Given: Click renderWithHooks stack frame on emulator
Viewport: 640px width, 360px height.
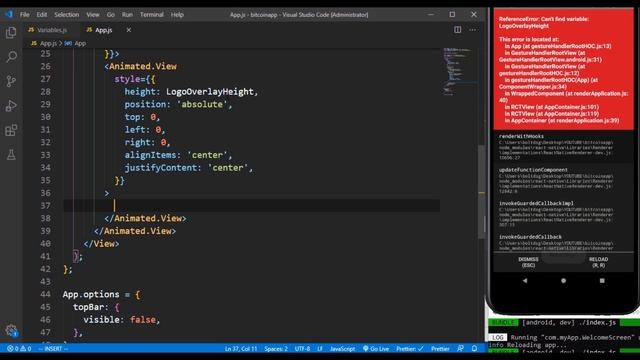Looking at the screenshot, I should point(556,147).
